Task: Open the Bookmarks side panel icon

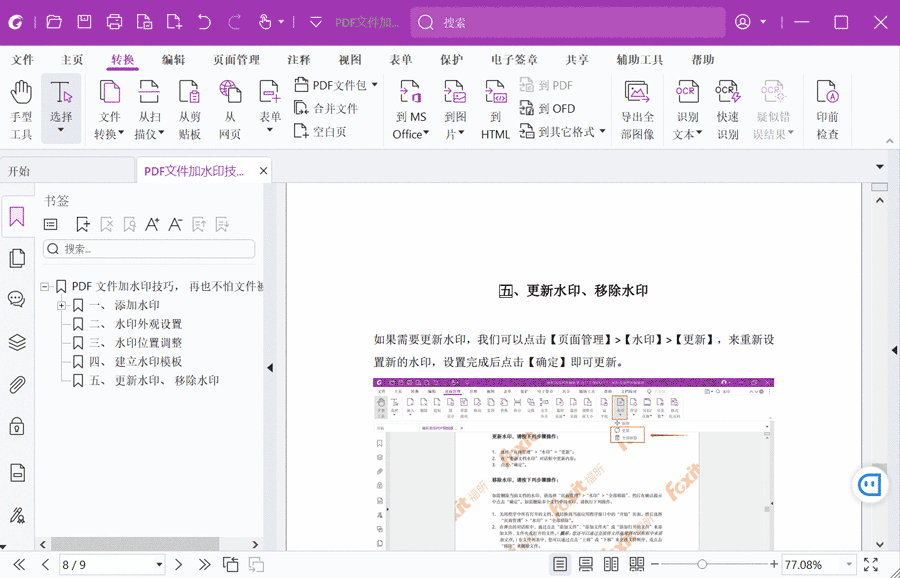Action: click(x=17, y=217)
